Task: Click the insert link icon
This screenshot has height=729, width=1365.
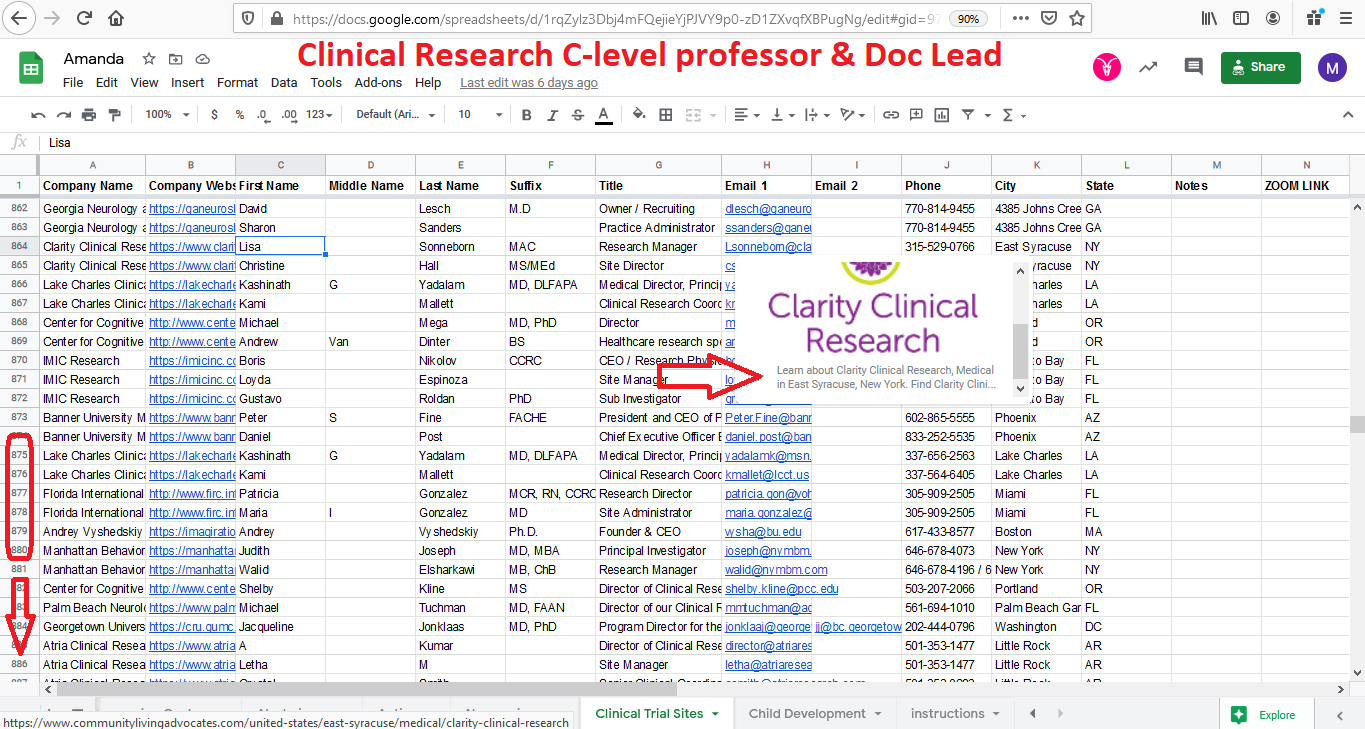Action: 890,115
